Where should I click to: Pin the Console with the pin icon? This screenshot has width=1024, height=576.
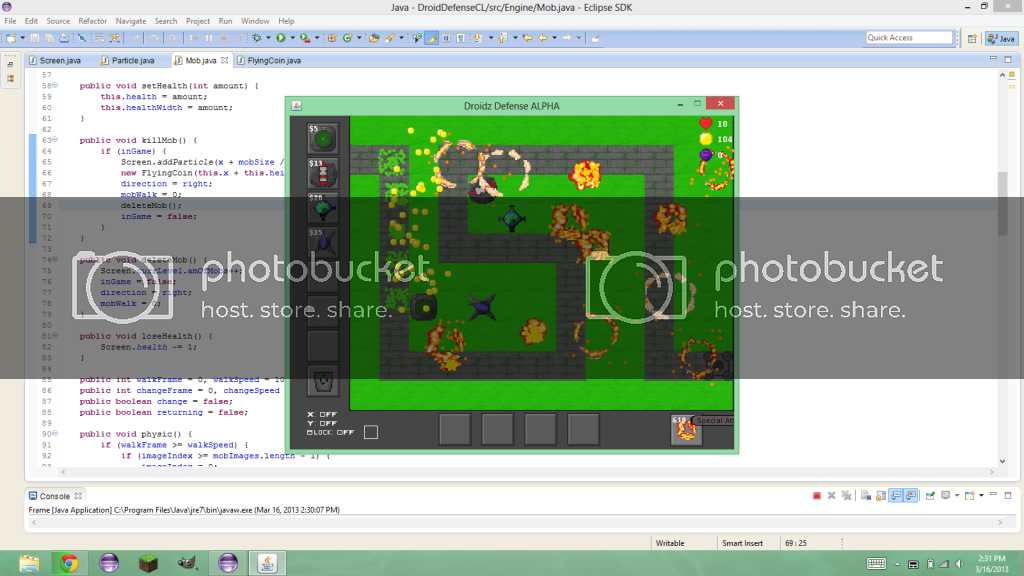(931, 496)
